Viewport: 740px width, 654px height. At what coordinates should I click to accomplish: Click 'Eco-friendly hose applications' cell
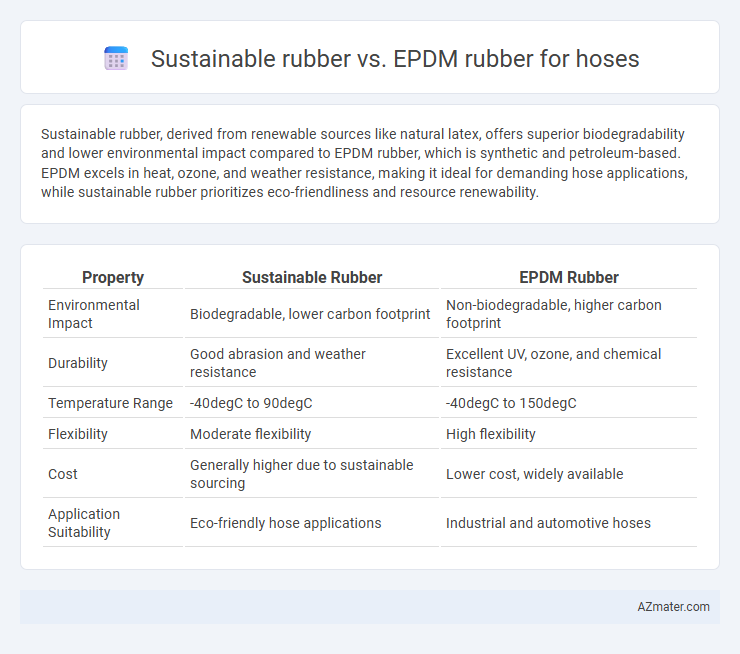[x=312, y=523]
